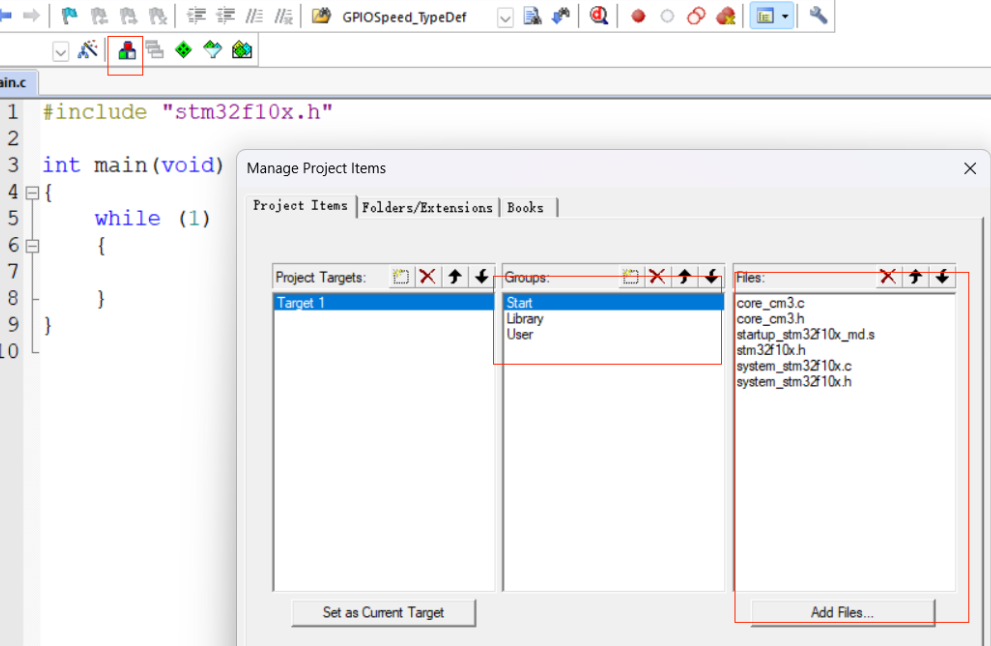Image resolution: width=991 pixels, height=646 pixels.
Task: Collapse the while loop fold marker
Action: click(32, 246)
